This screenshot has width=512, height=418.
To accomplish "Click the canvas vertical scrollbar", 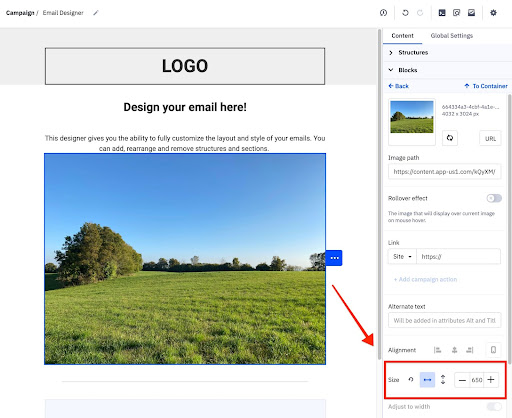I will 379,193.
